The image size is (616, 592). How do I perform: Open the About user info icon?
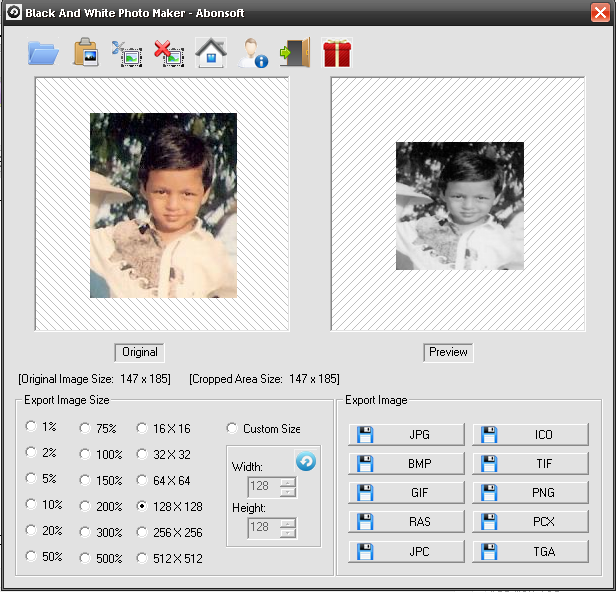[x=252, y=52]
